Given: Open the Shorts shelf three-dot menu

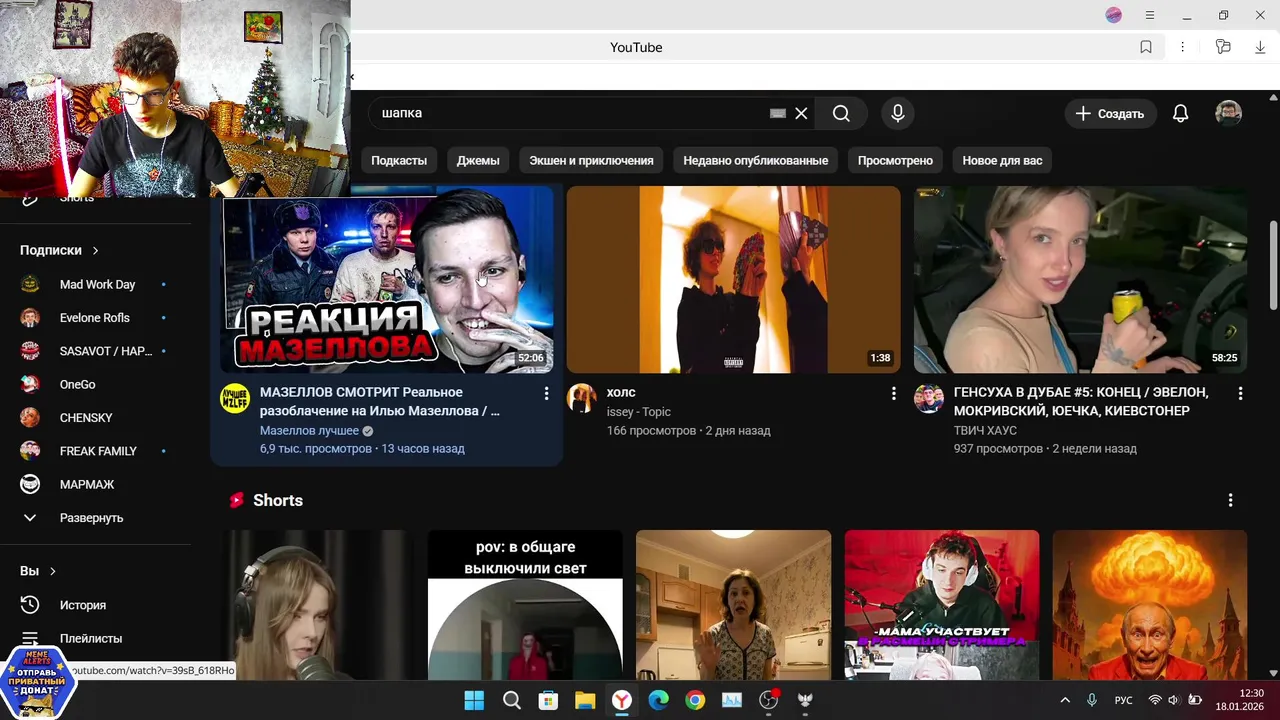Looking at the screenshot, I should (1230, 500).
